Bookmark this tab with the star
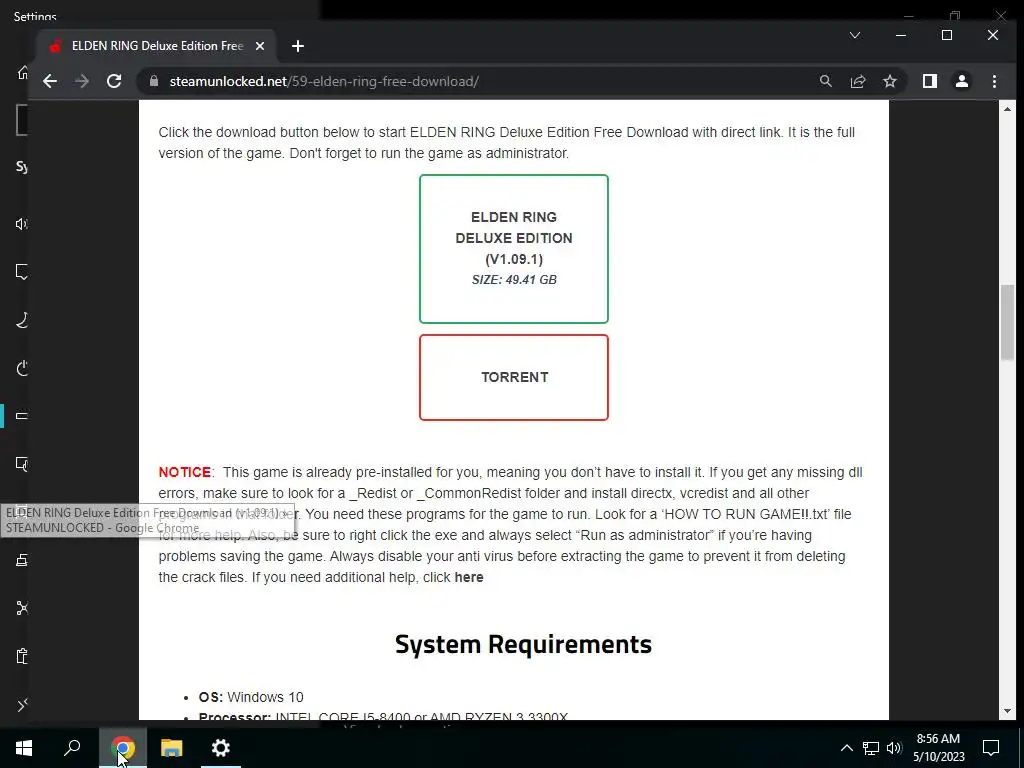Viewport: 1024px width, 768px height. 889,81
